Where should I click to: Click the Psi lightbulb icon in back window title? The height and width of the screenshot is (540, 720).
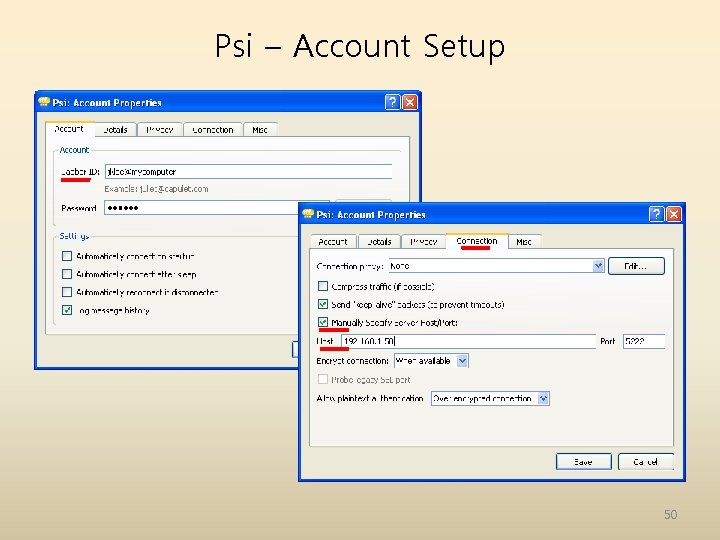[44, 102]
